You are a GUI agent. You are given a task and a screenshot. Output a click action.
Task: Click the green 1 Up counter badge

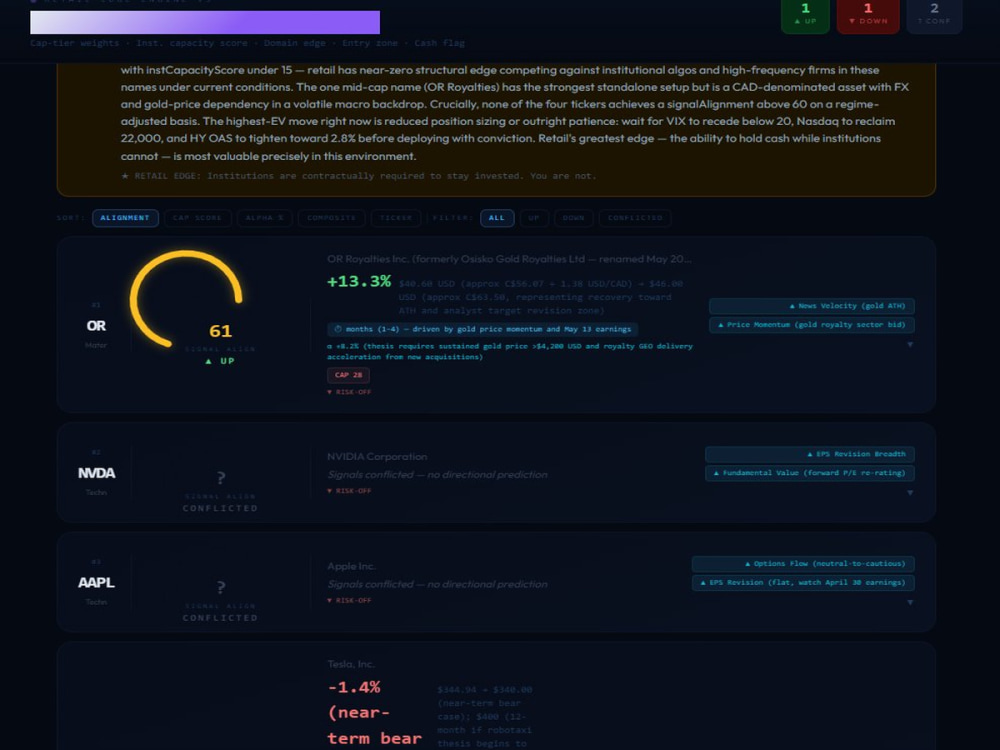point(805,15)
